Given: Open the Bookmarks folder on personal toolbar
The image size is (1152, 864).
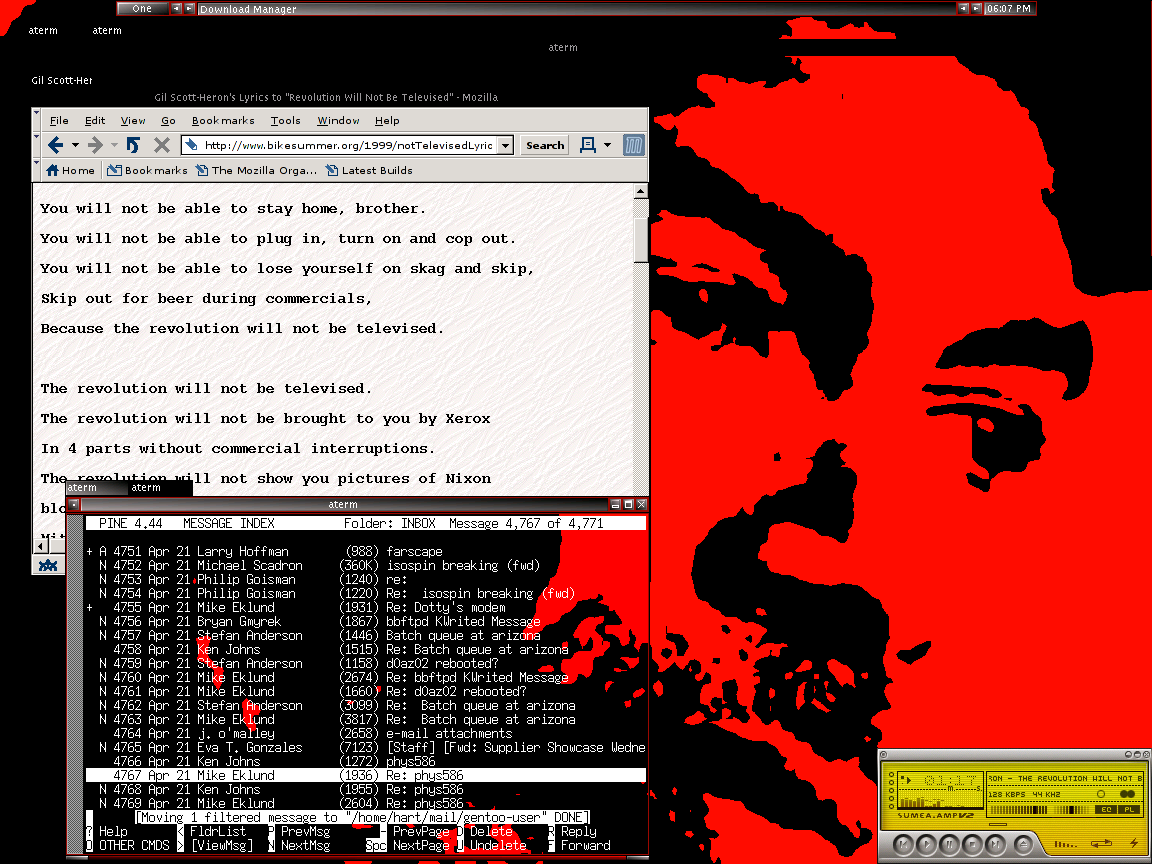Looking at the screenshot, I should 148,170.
